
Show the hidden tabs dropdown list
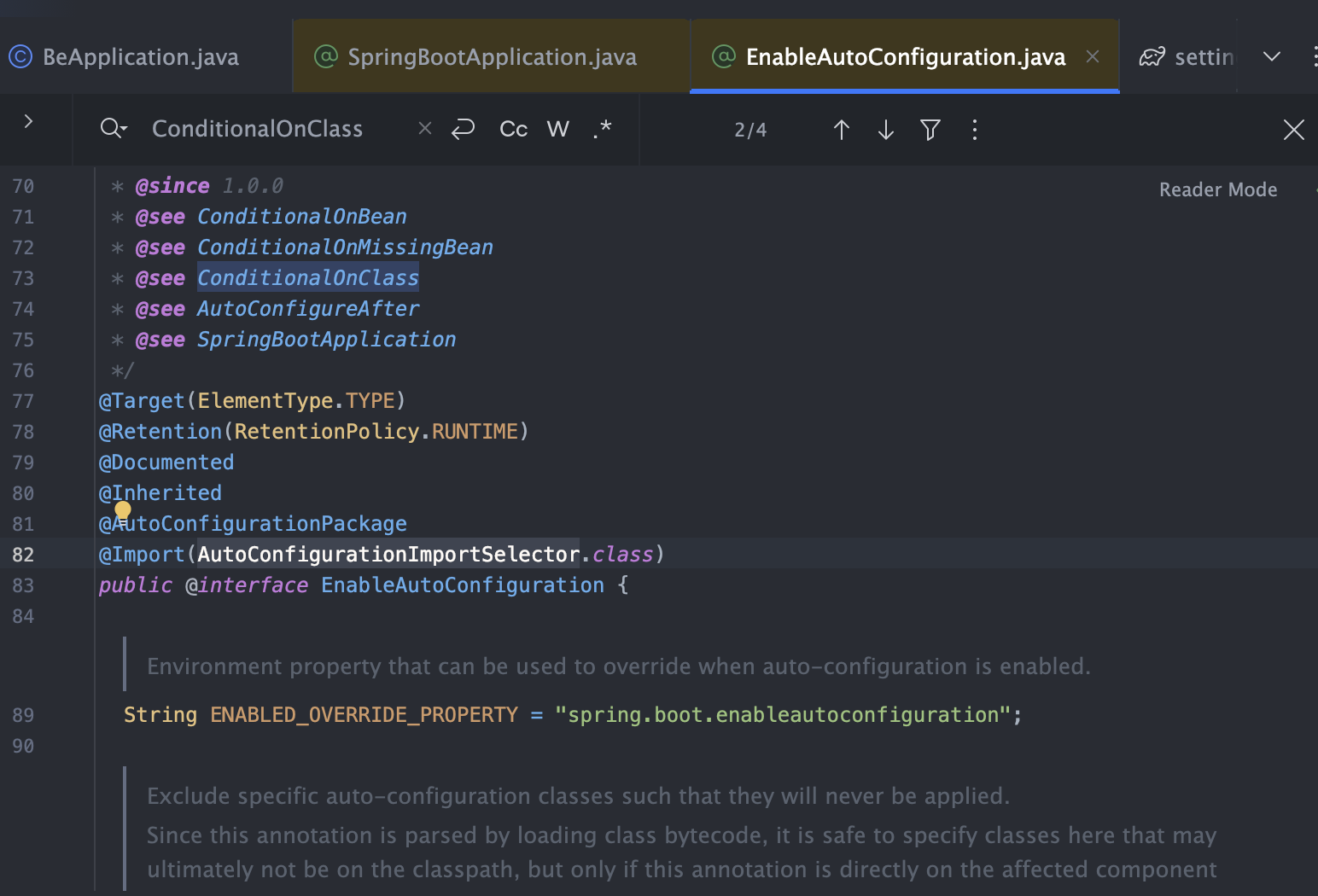pyautogui.click(x=1272, y=56)
